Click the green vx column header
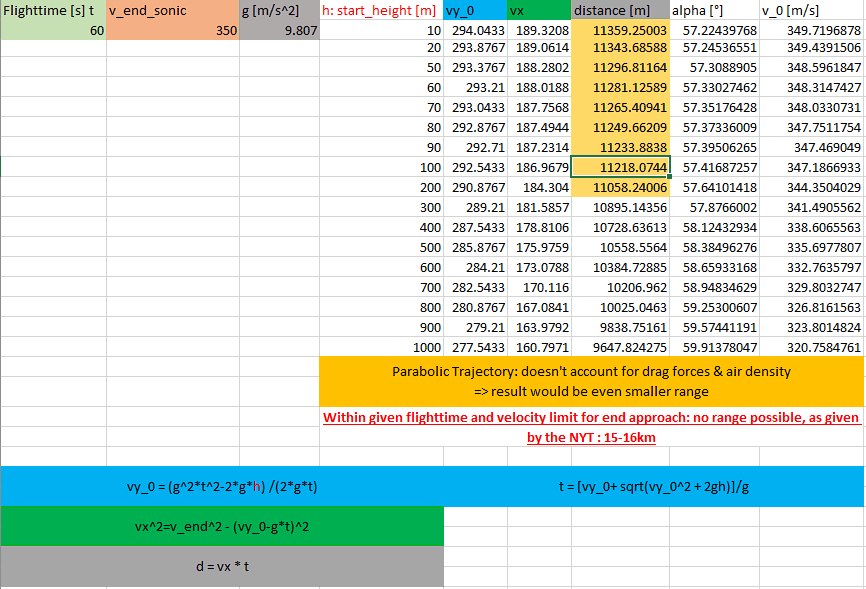Screen dimensions: 866x589 point(539,10)
